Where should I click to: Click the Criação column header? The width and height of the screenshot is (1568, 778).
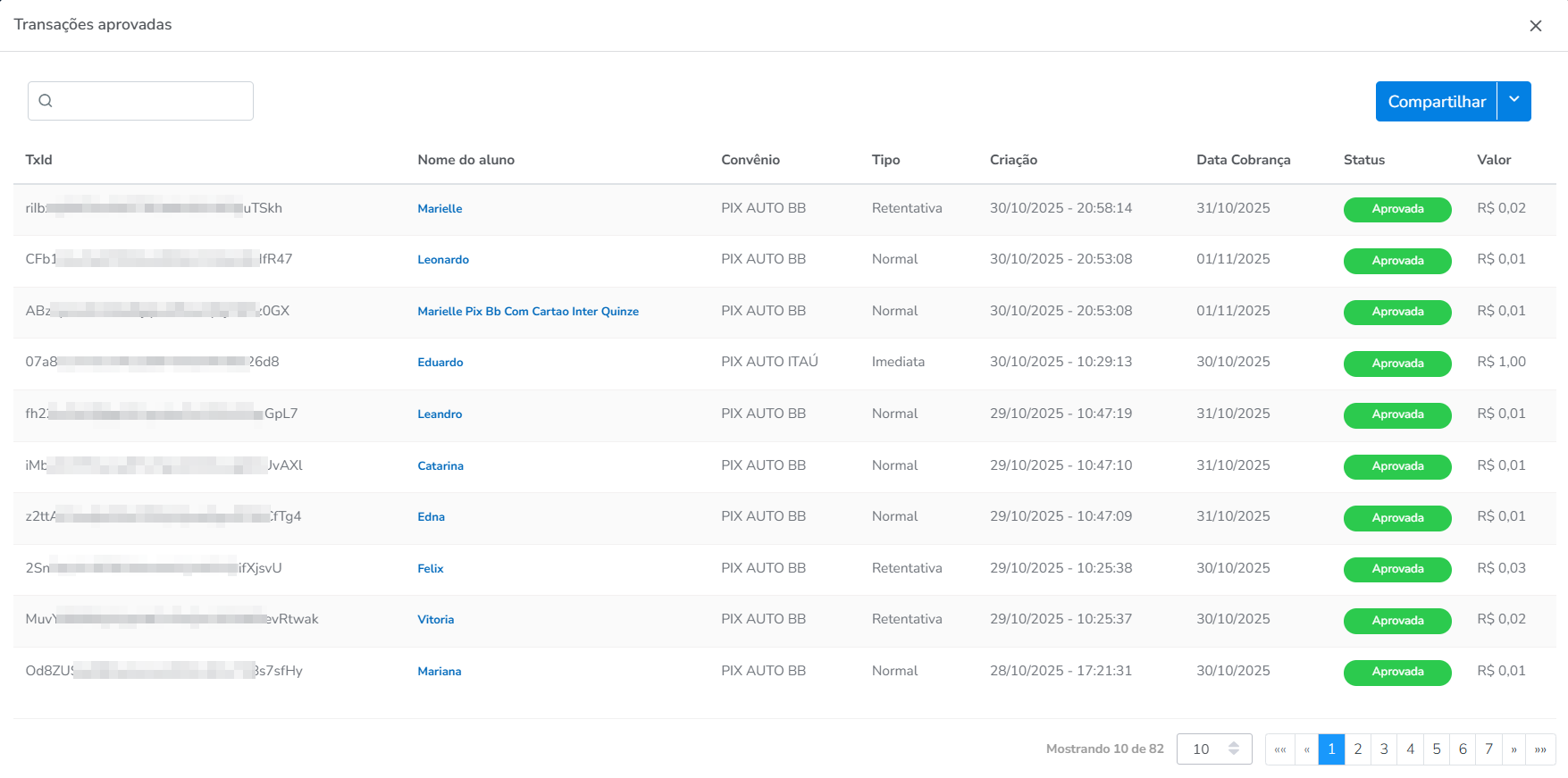(x=1013, y=160)
